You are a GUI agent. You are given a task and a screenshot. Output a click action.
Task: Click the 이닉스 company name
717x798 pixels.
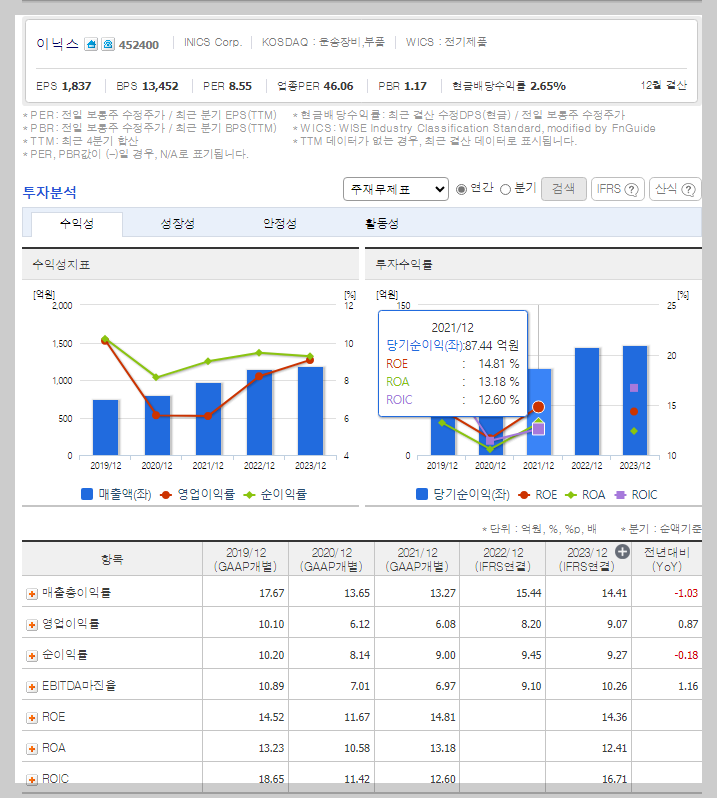point(58,44)
